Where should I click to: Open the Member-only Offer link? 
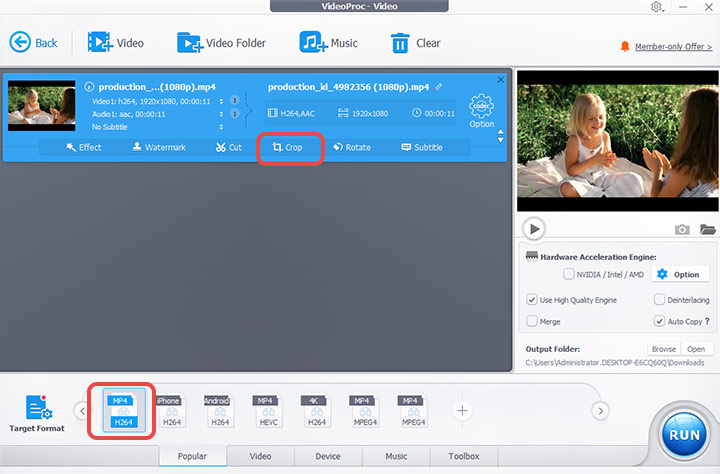673,46
